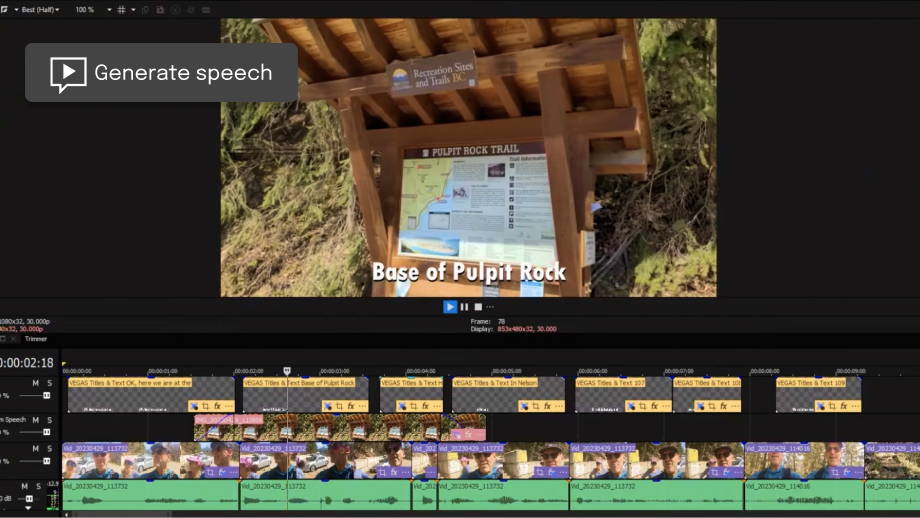Click the project start marker flag

(x=64, y=364)
